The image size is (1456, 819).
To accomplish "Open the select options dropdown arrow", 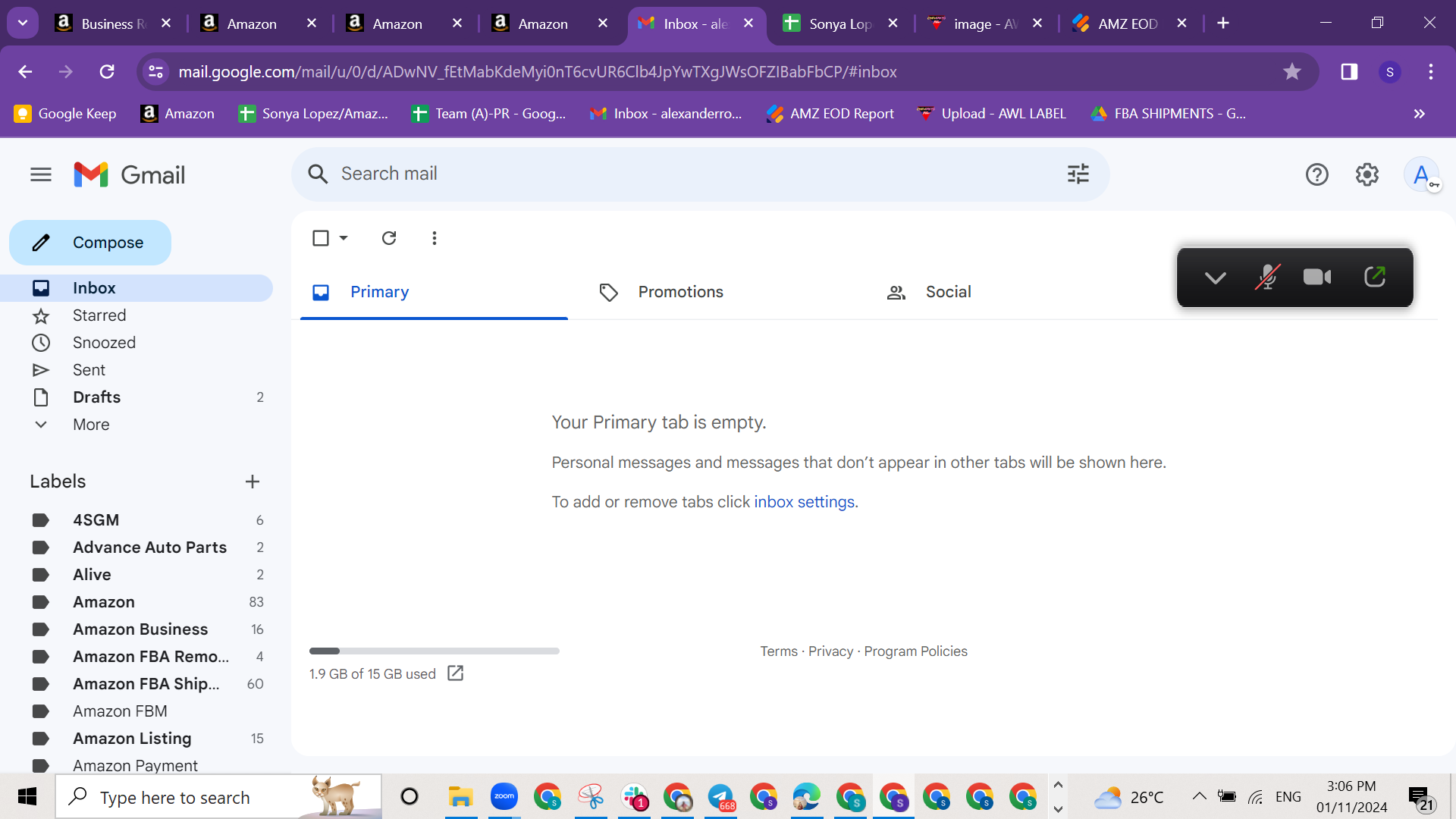I will [x=344, y=238].
